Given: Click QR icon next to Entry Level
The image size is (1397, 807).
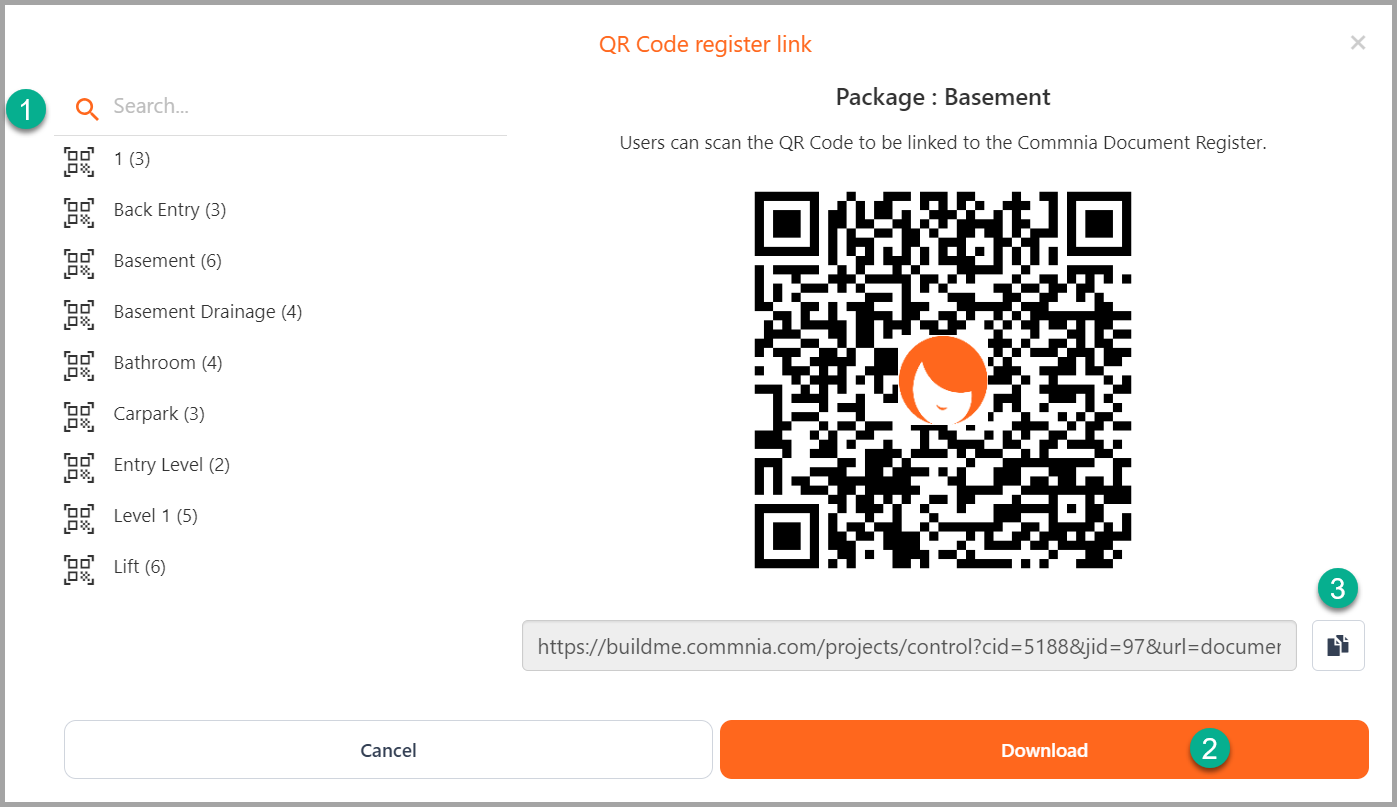Looking at the screenshot, I should pyautogui.click(x=79, y=467).
